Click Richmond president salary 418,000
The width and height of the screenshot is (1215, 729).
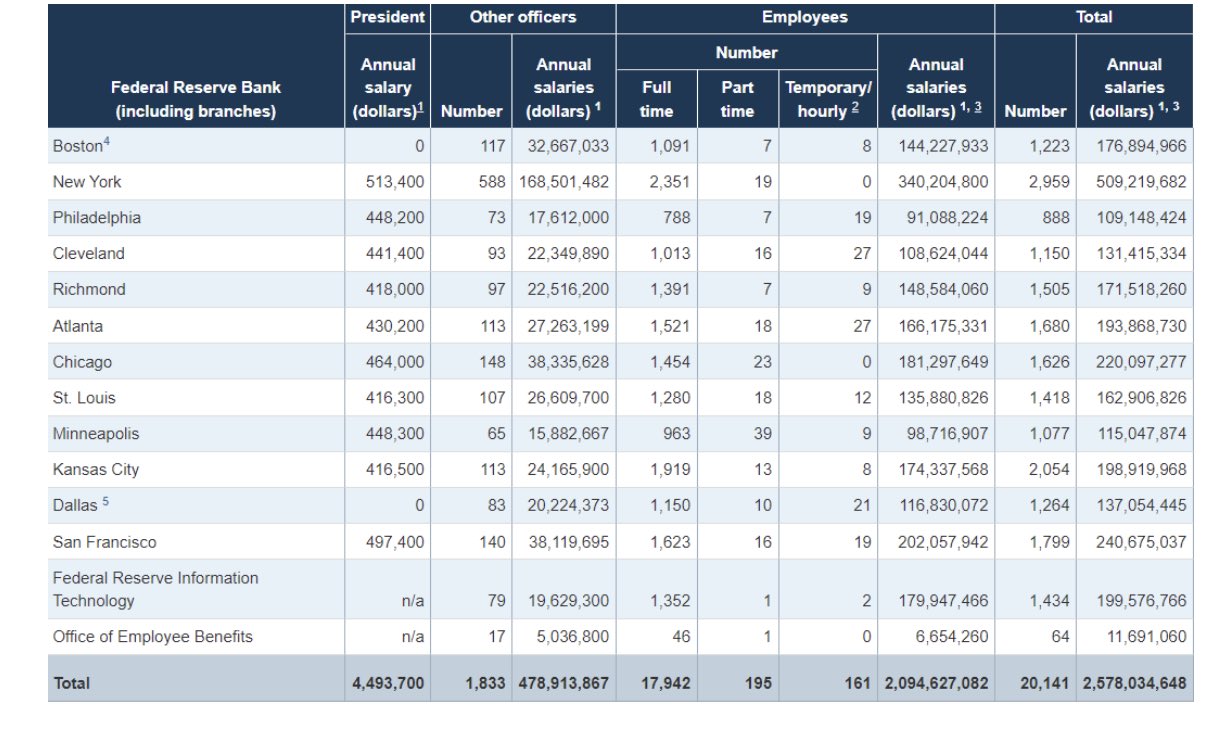[396, 290]
